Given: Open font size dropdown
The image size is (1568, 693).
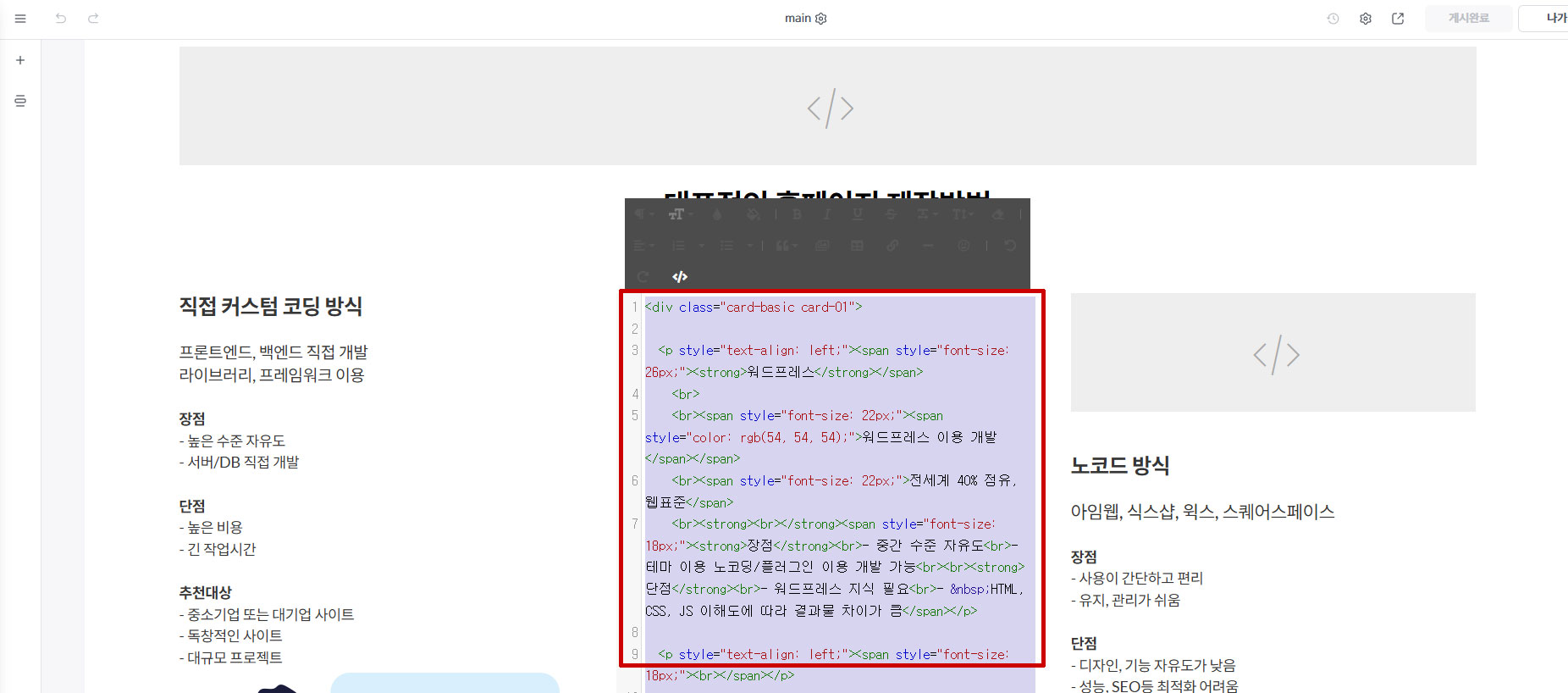Looking at the screenshot, I should pos(680,214).
